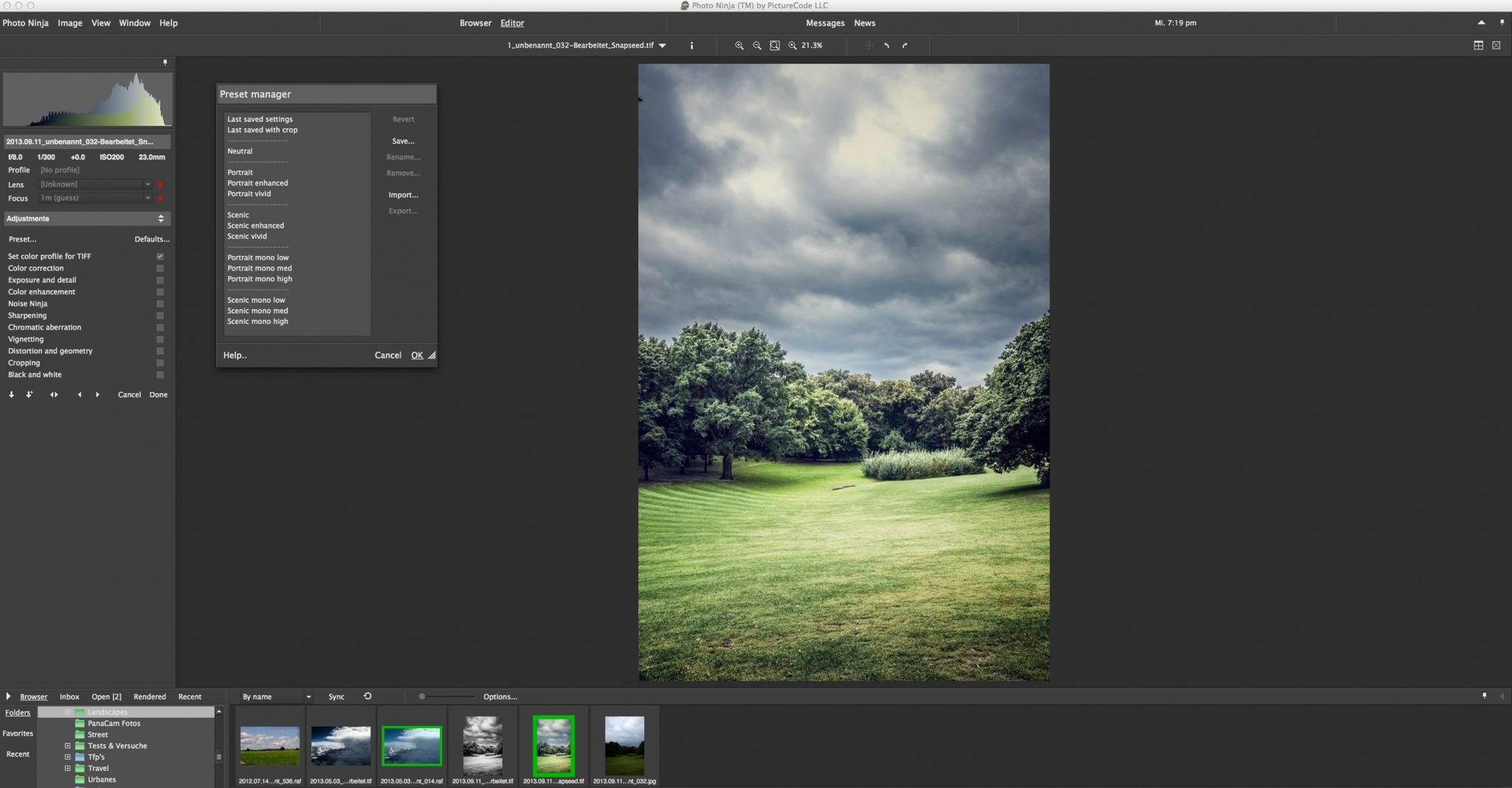Click the split view layout icon
Screen dimensions: 1512x788
1478,46
